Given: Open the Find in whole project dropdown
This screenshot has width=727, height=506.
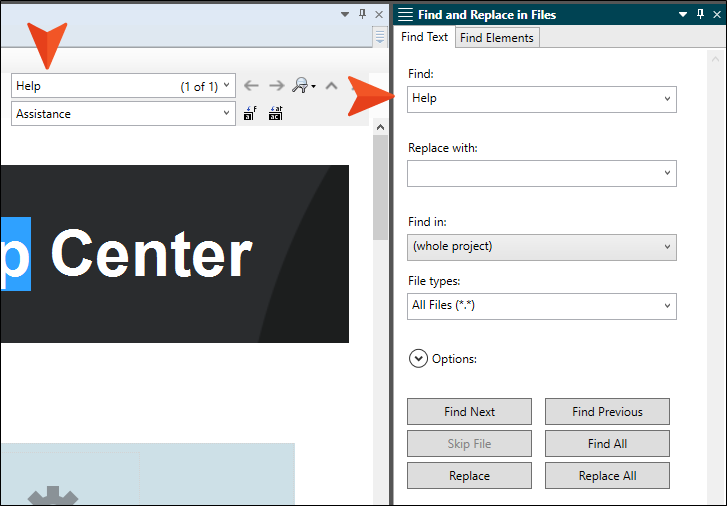Looking at the screenshot, I should tap(542, 247).
